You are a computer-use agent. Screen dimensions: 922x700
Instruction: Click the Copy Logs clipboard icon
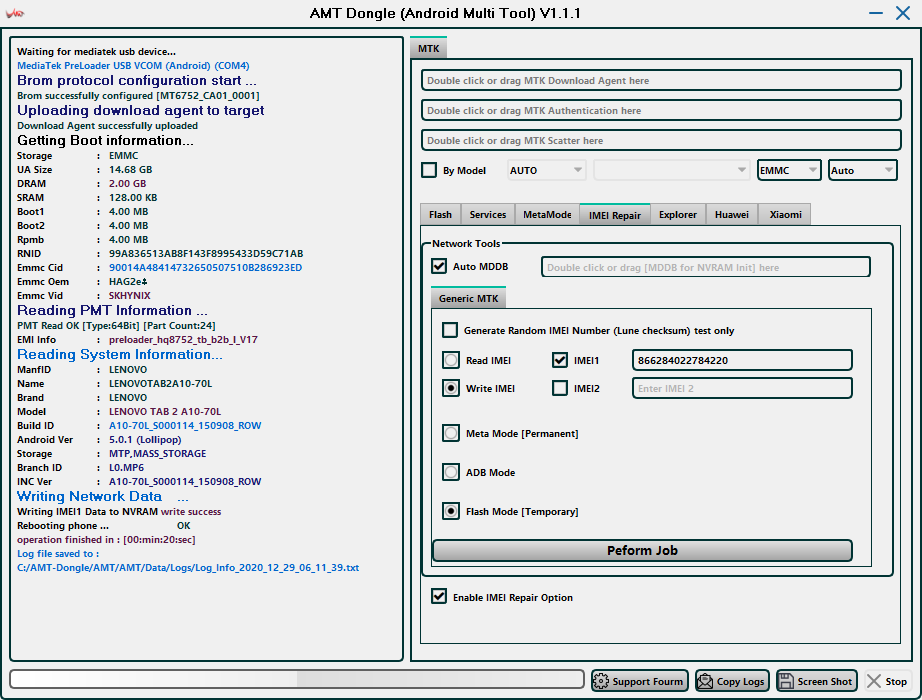pyautogui.click(x=705, y=681)
